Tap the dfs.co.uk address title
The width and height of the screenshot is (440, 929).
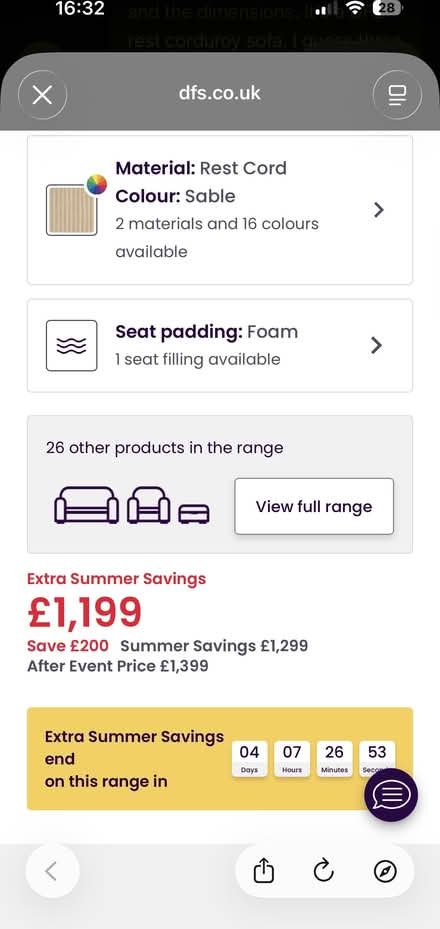click(220, 93)
